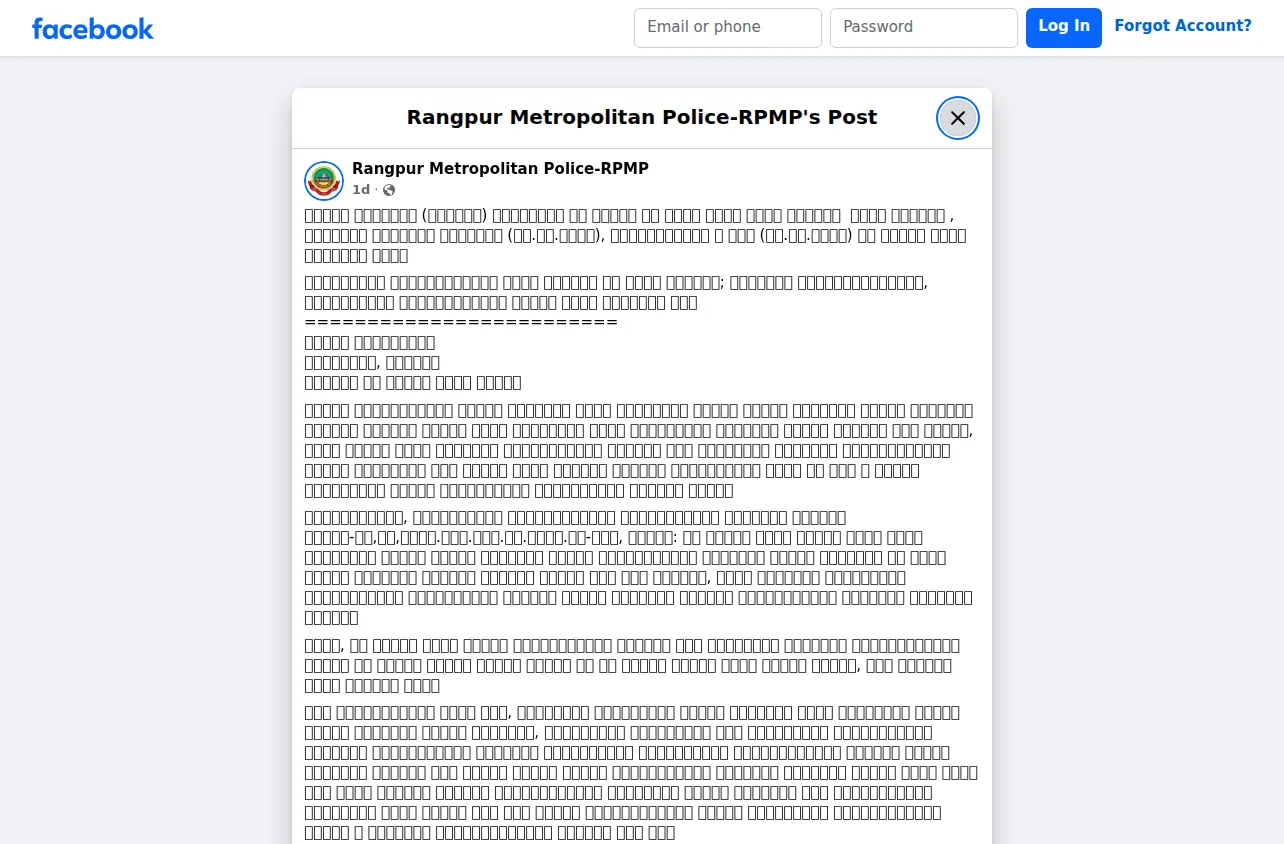Open the Forgot Account? link
This screenshot has height=844, width=1284.
1183,27
